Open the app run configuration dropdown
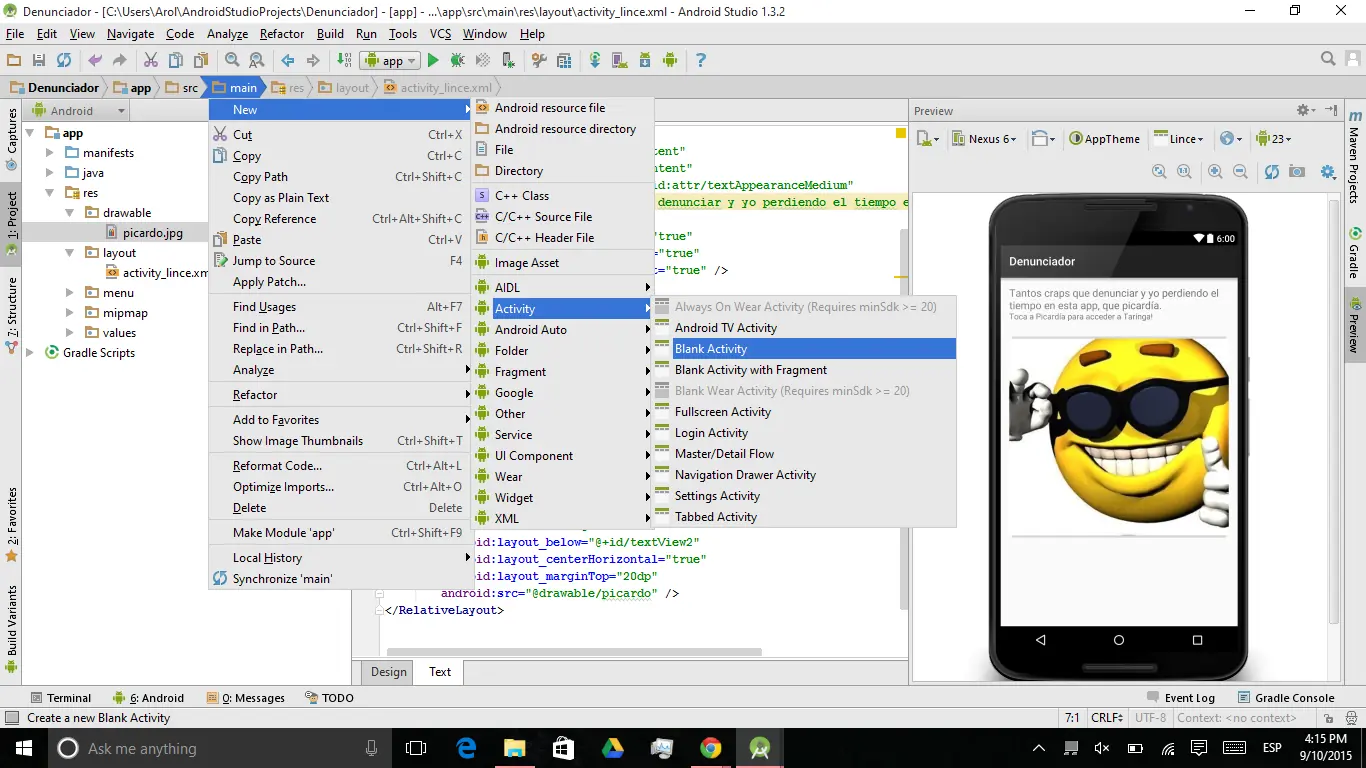 390,61
